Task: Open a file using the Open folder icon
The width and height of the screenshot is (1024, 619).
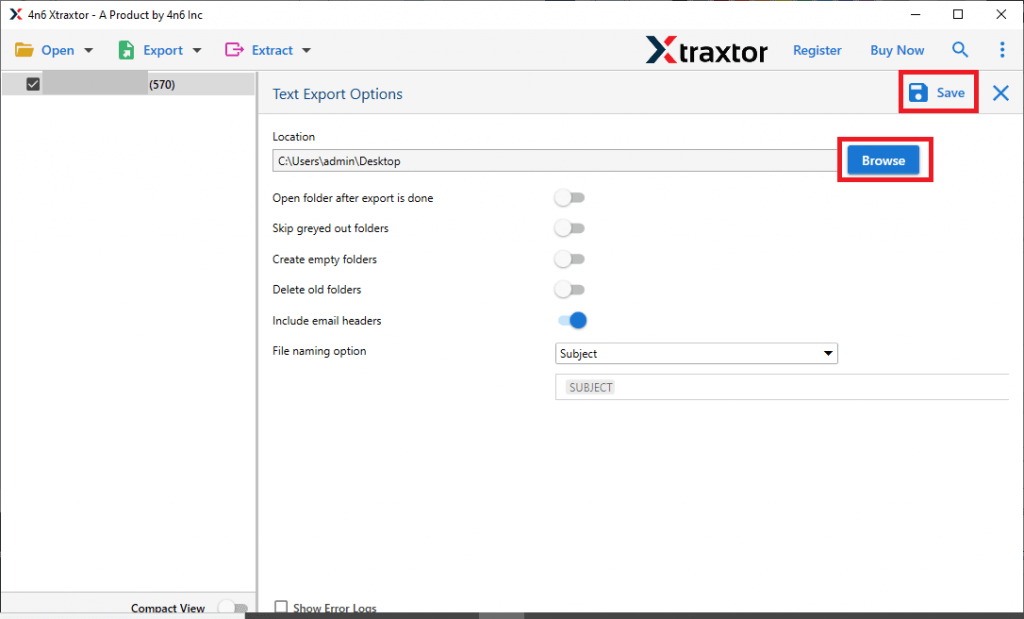Action: [x=25, y=49]
